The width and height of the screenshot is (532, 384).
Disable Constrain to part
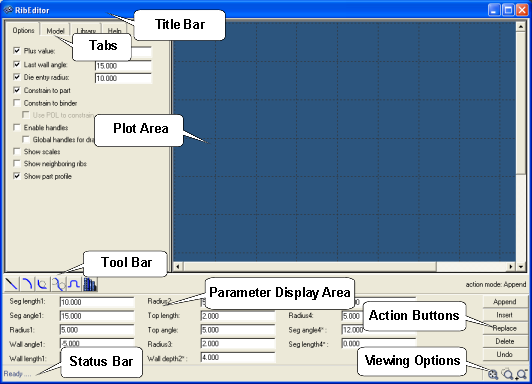pyautogui.click(x=17, y=90)
